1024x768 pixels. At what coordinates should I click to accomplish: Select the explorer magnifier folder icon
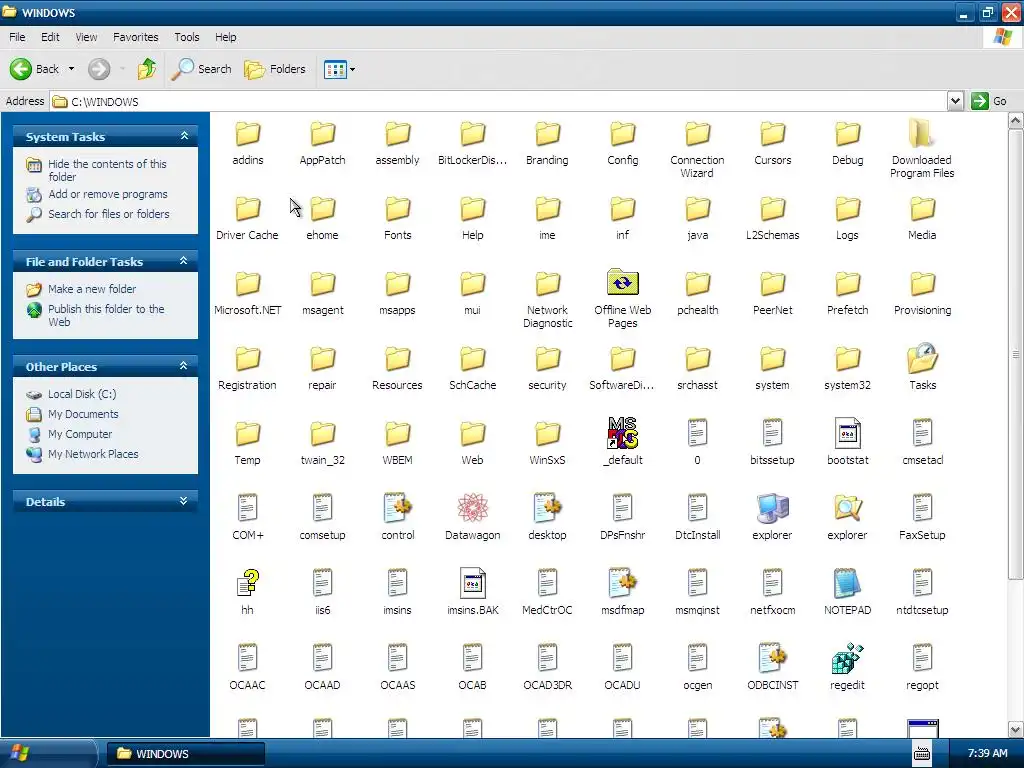click(x=847, y=509)
